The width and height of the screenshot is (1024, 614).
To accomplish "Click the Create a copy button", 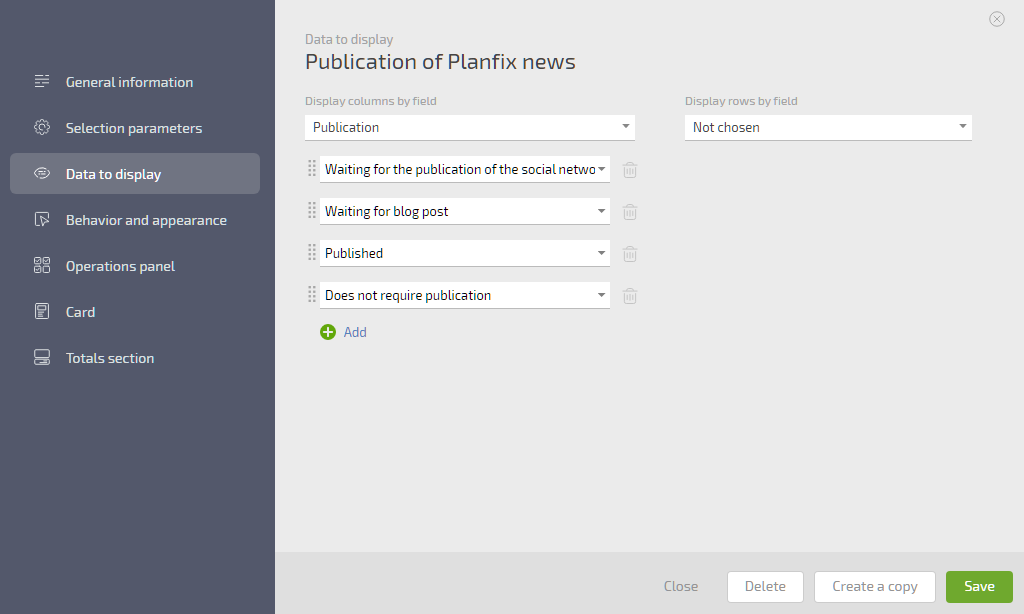I will click(874, 587).
